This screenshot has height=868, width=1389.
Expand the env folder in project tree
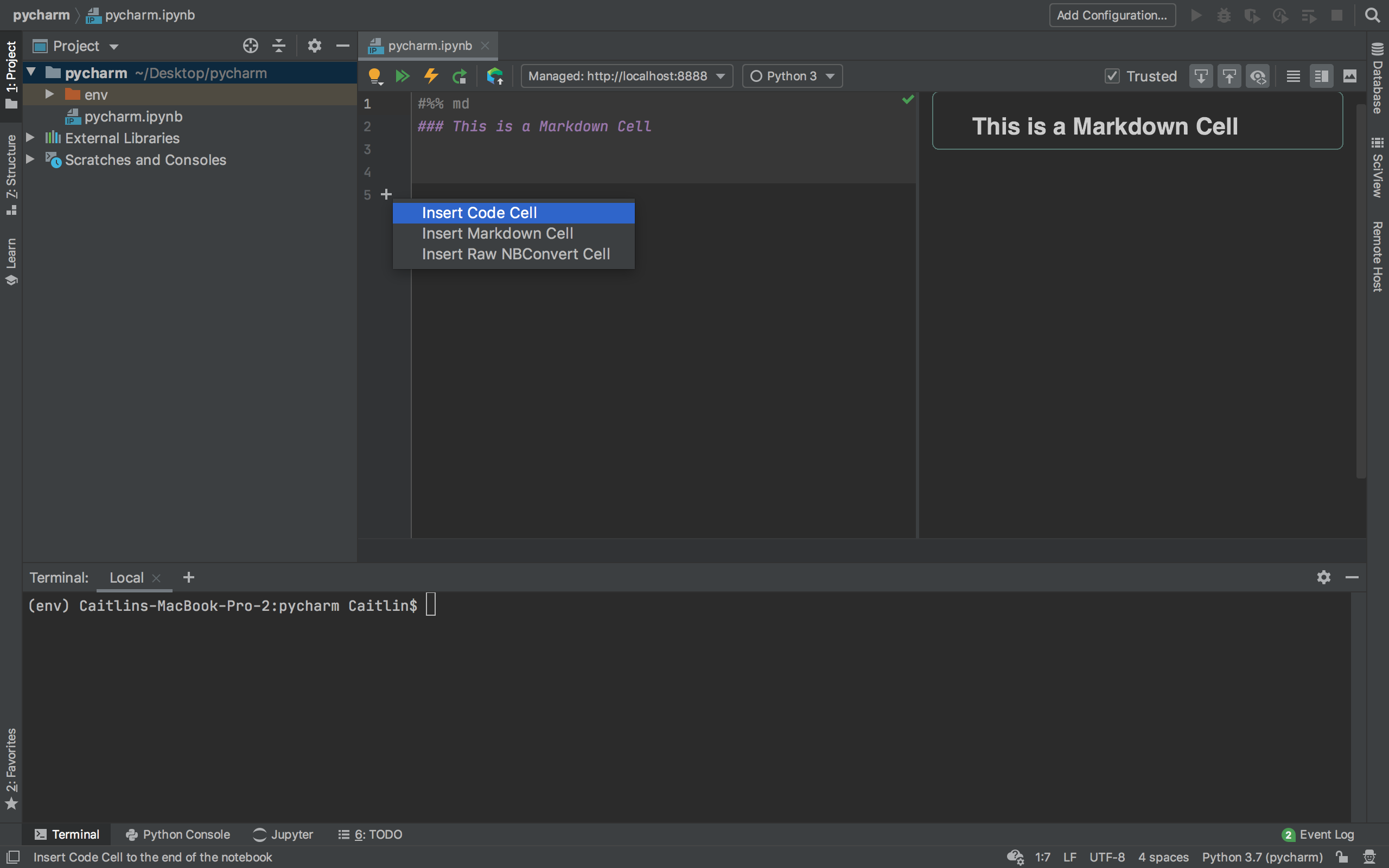(48, 94)
